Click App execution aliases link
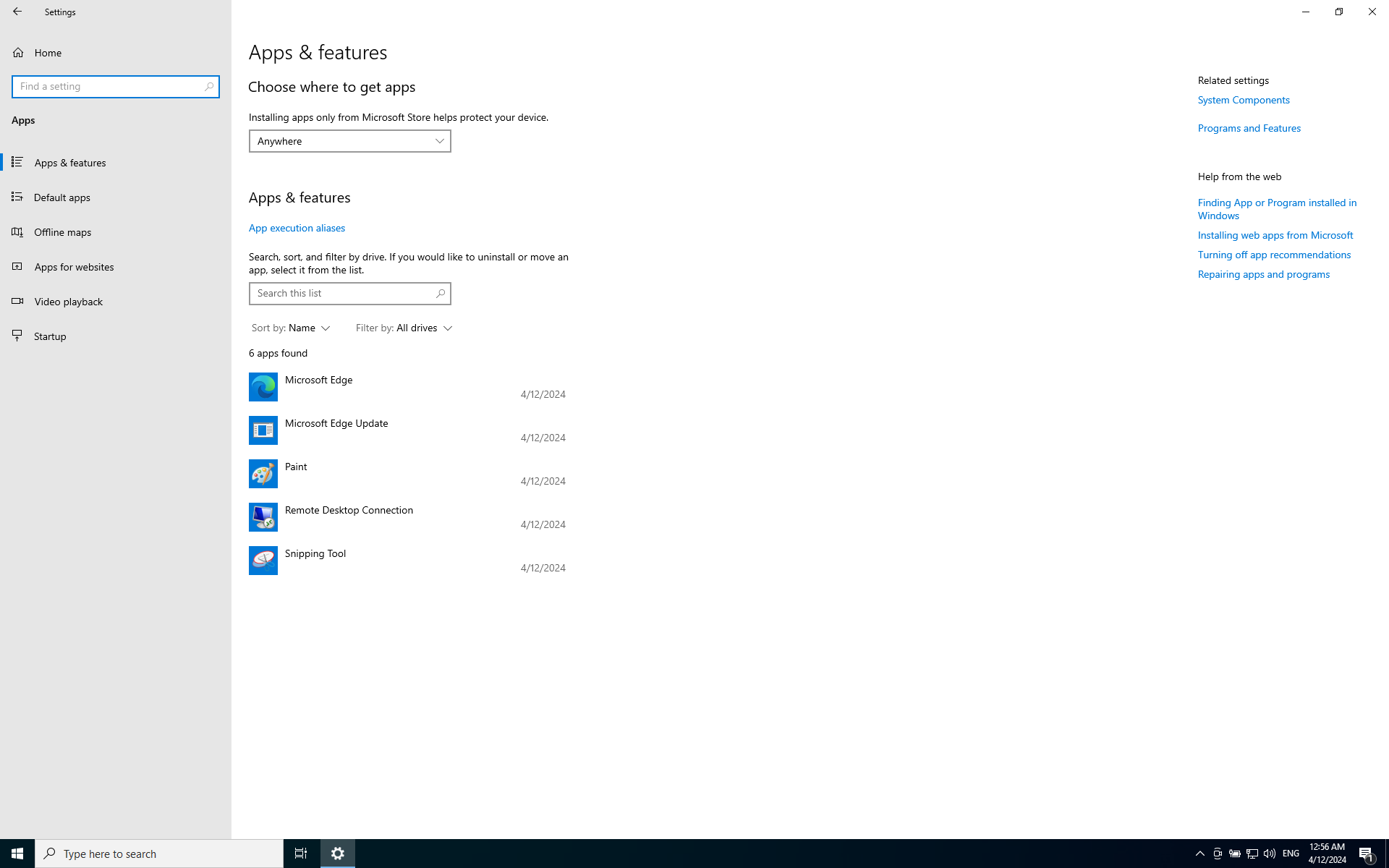Image resolution: width=1389 pixels, height=868 pixels. (x=296, y=227)
